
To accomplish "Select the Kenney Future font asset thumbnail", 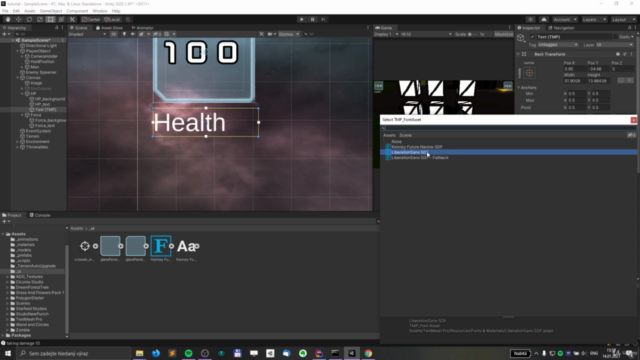I will (160, 246).
